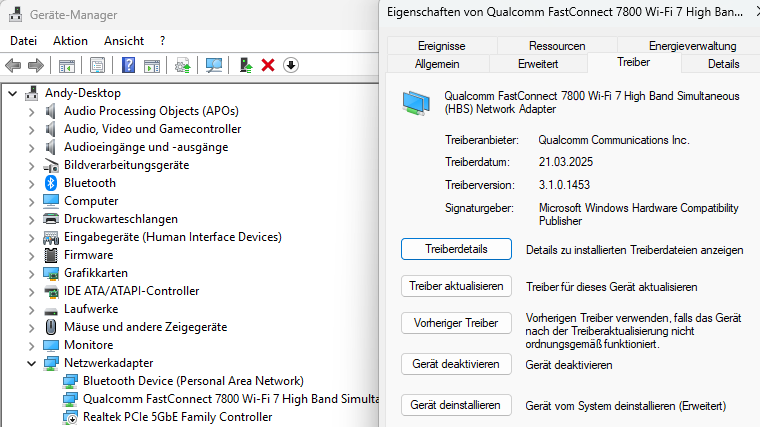Collapse the Andy-Desktop root node
Viewport: 760px width, 427px height.
[13, 93]
